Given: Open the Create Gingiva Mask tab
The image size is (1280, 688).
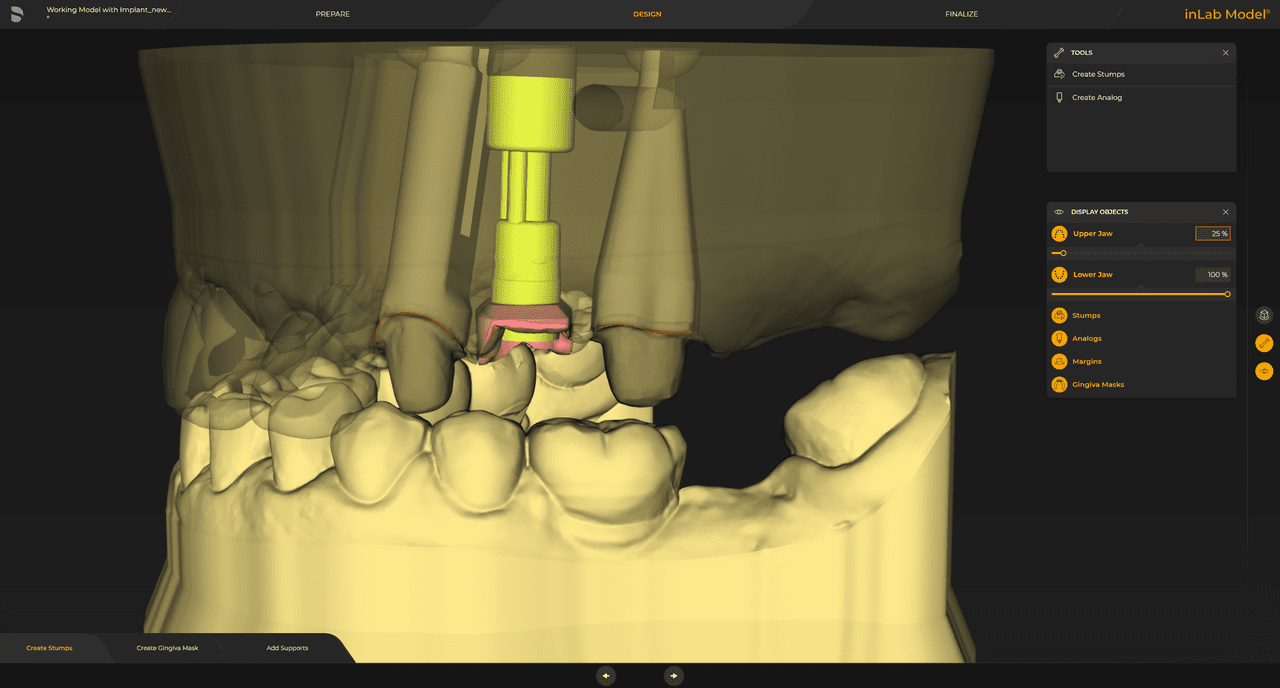Looking at the screenshot, I should tap(168, 647).
